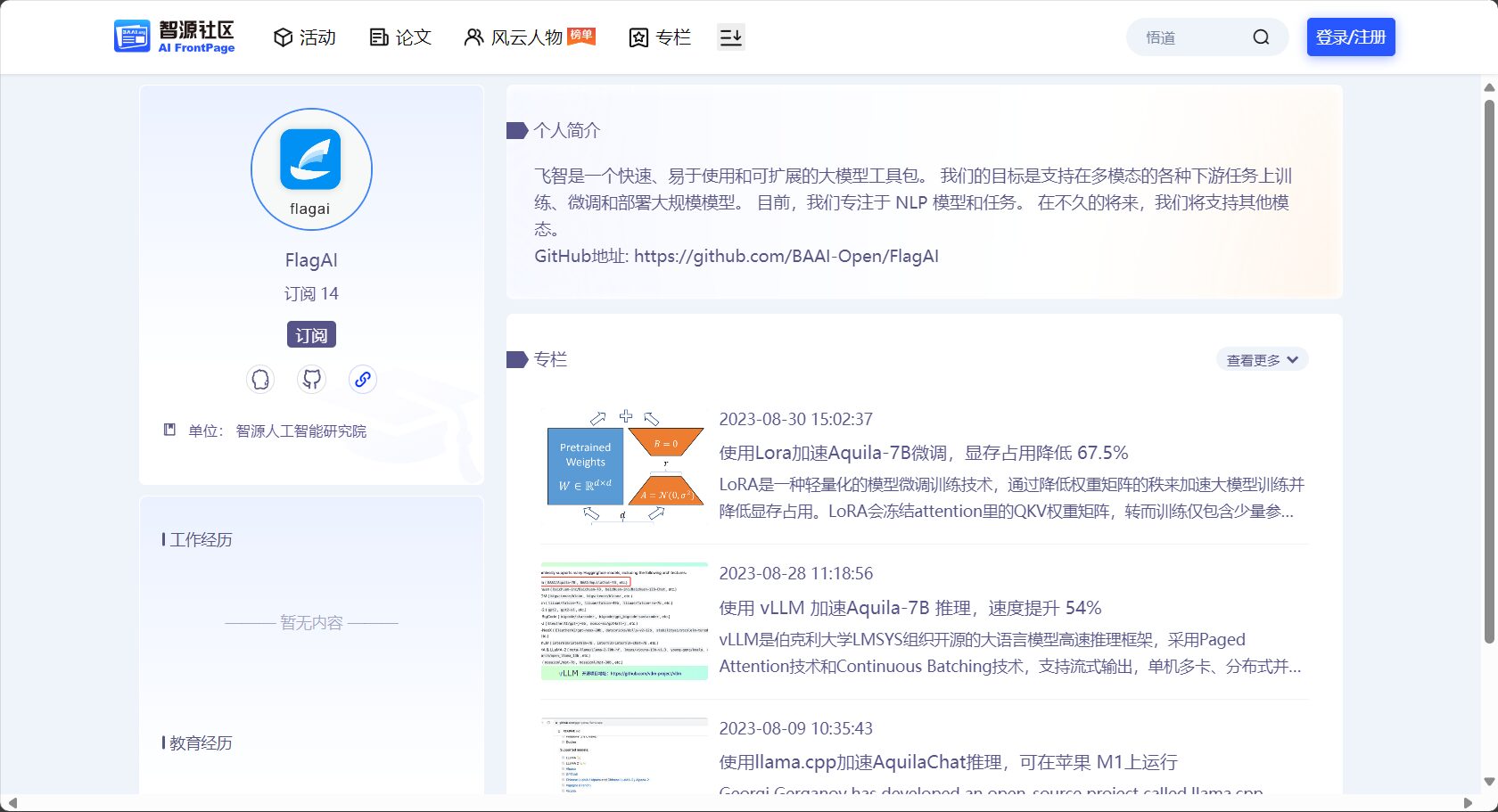
Task: Open the 活动 menu item
Action: 305,37
